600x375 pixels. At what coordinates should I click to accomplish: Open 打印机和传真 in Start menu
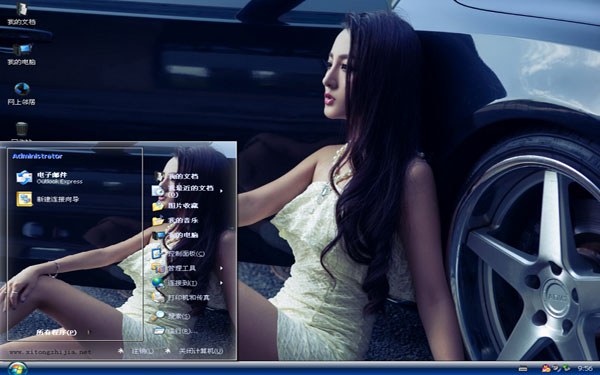click(181, 297)
